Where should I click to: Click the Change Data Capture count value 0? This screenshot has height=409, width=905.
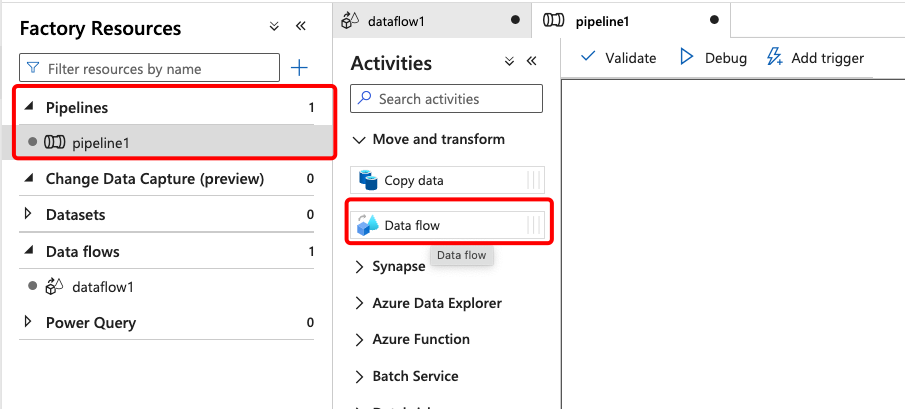[x=311, y=179]
